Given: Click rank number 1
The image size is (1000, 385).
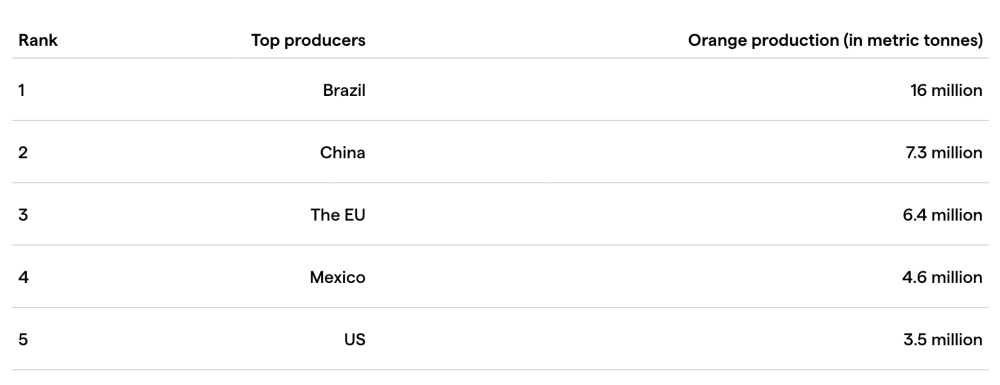Looking at the screenshot, I should [x=21, y=91].
